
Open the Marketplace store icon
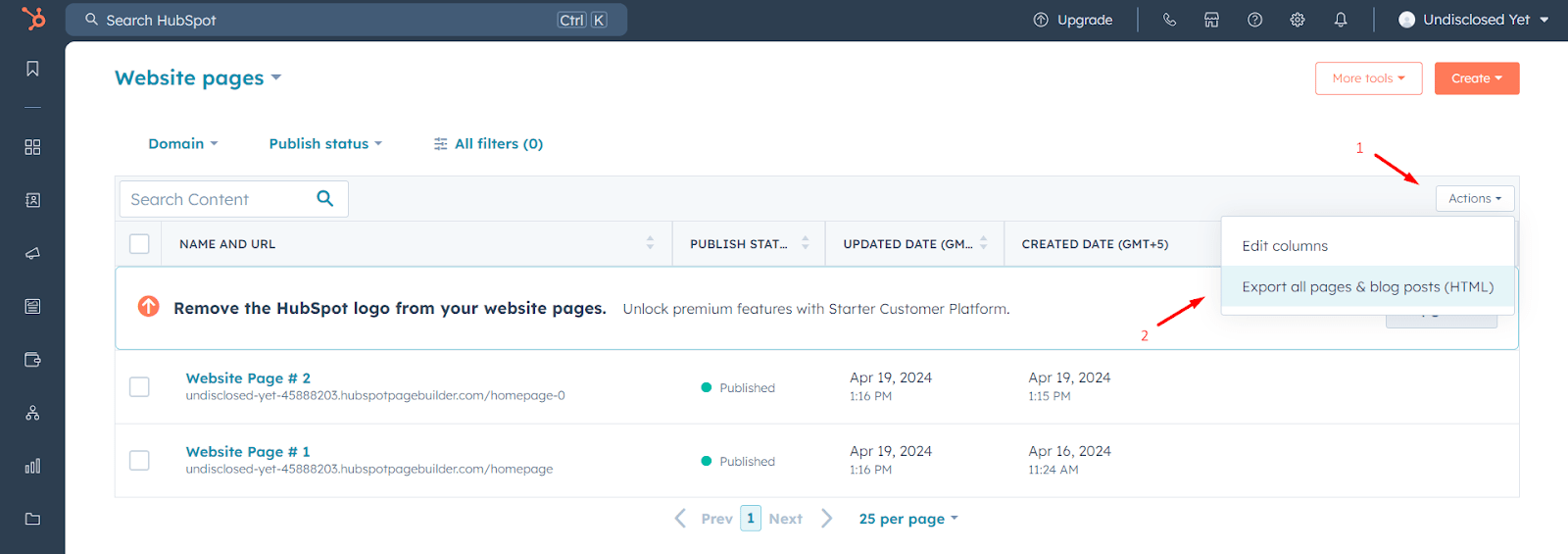pyautogui.click(x=1211, y=20)
